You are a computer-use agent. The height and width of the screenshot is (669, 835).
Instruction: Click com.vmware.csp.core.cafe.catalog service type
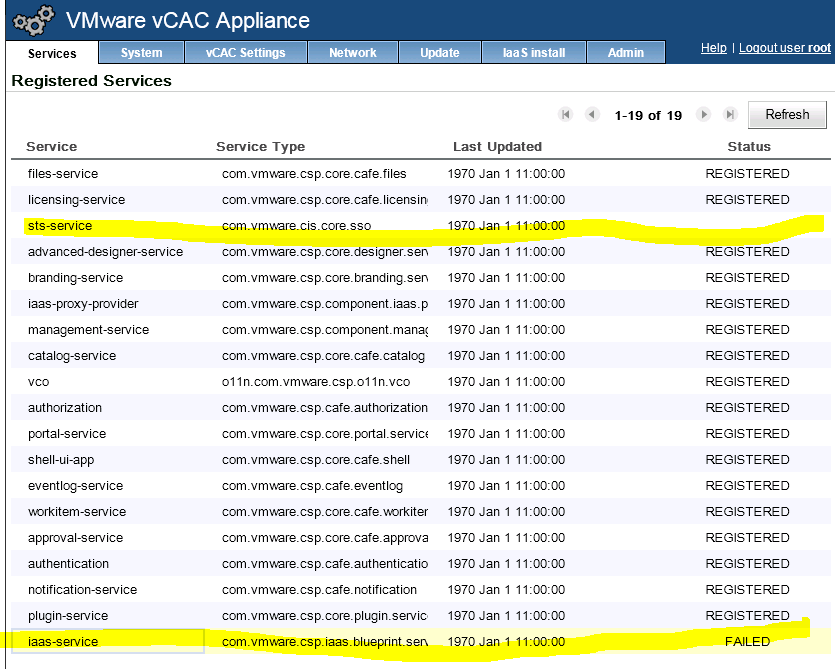coord(323,356)
